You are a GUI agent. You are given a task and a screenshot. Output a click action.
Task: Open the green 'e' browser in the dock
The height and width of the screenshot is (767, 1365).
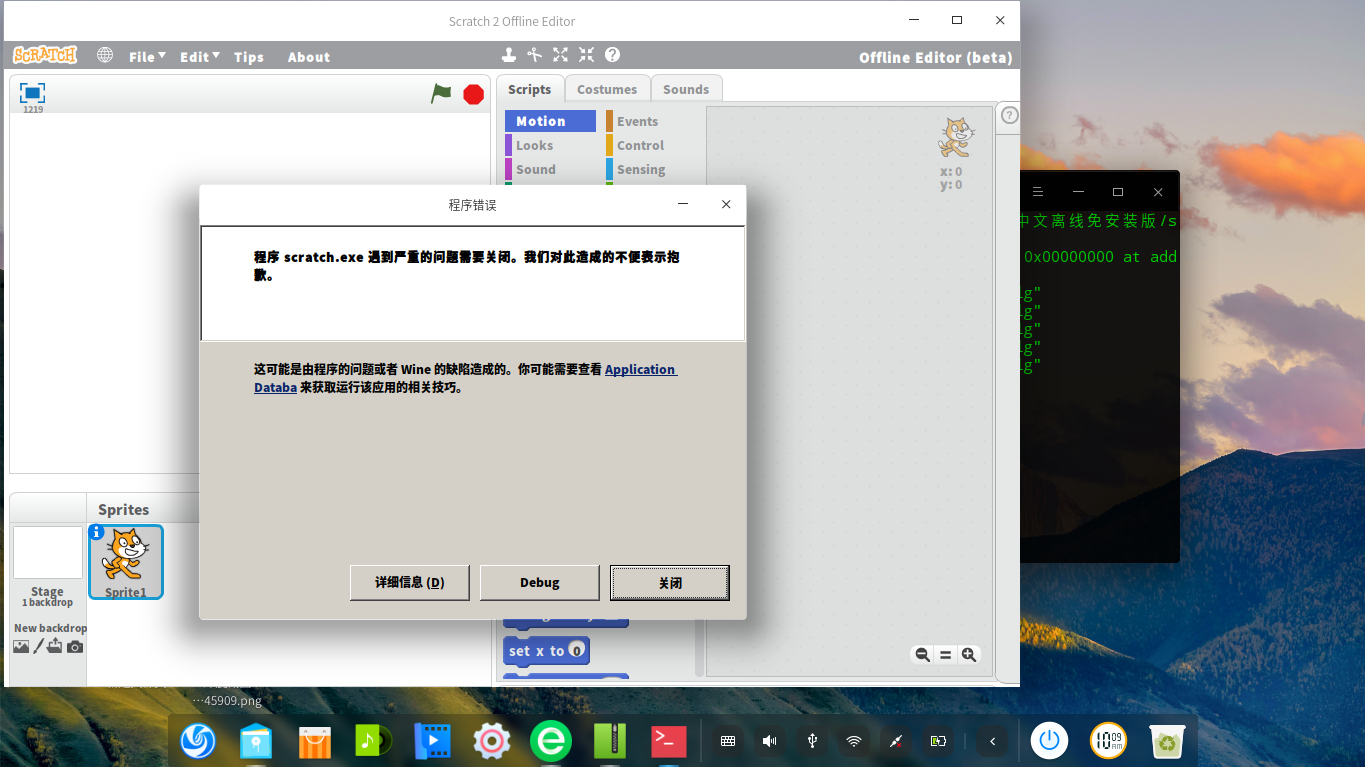click(551, 741)
